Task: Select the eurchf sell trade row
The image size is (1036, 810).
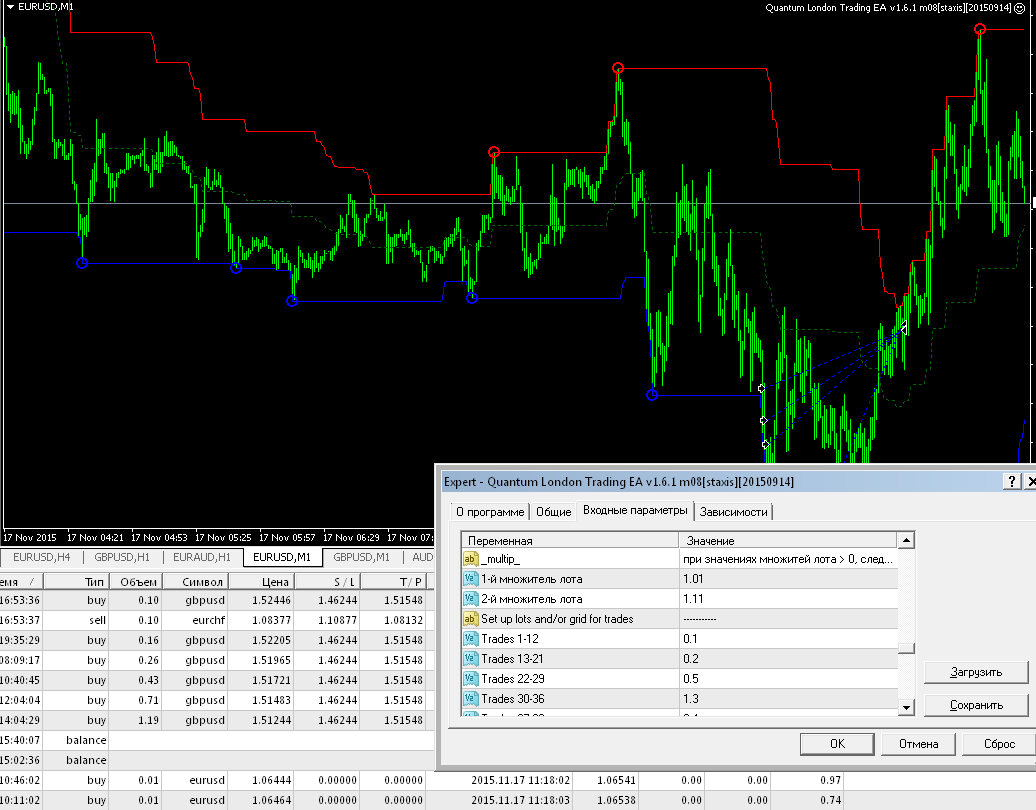Action: (x=217, y=620)
